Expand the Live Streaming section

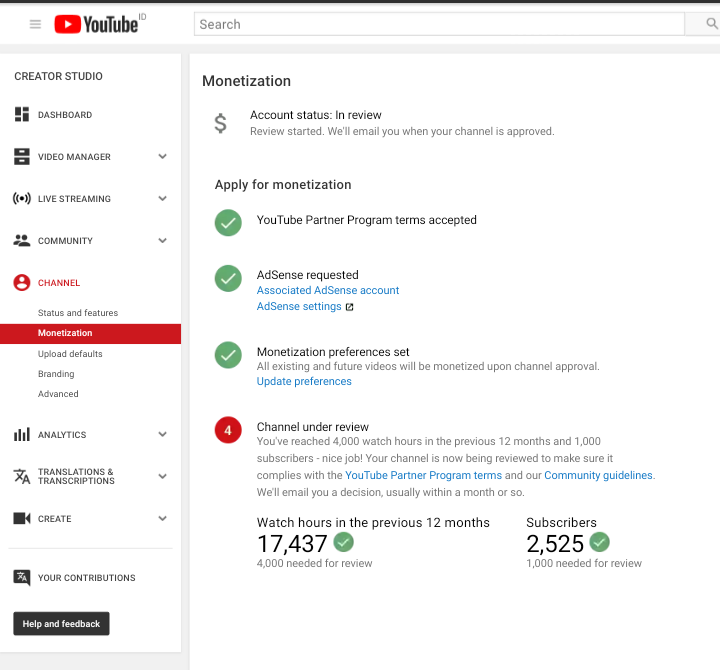coord(163,199)
